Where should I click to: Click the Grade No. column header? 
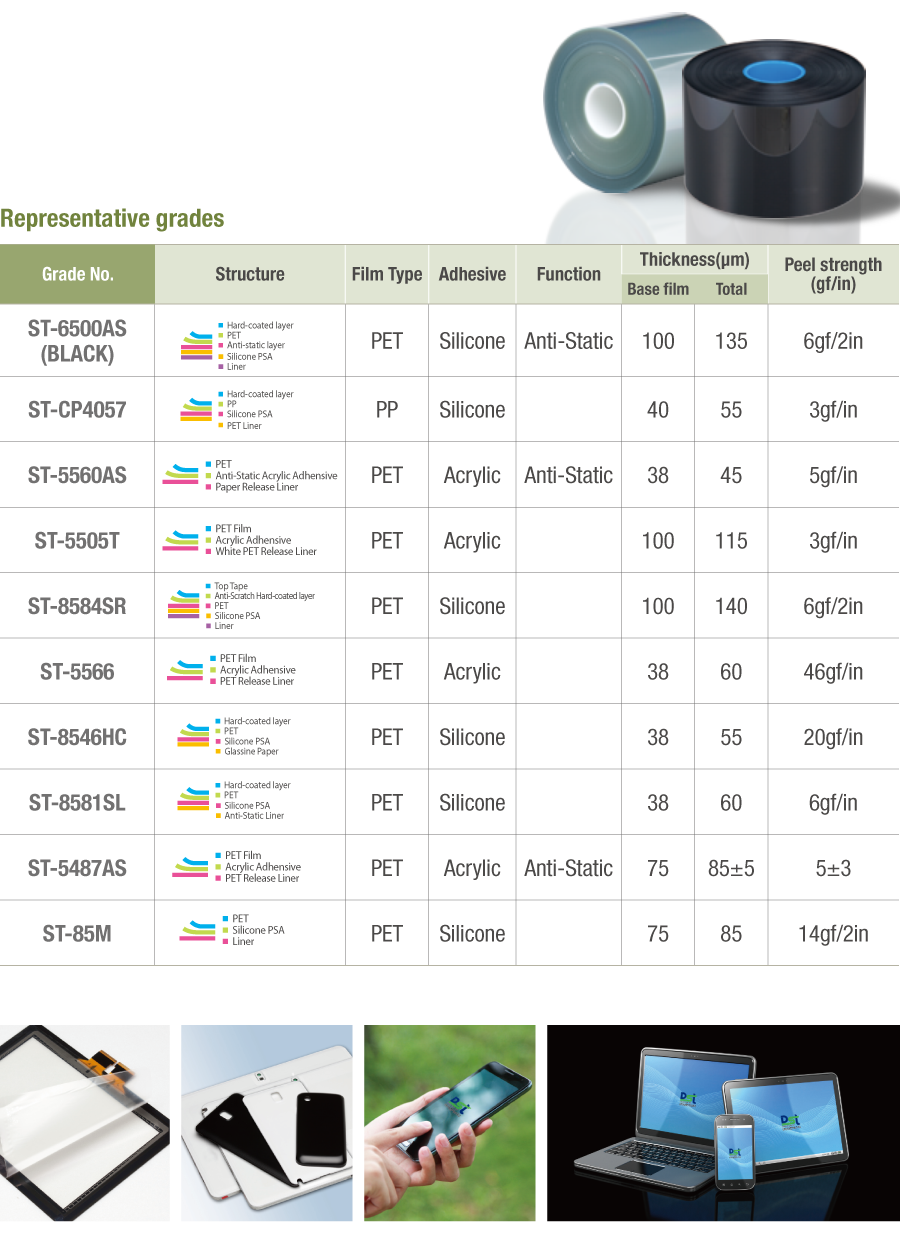(x=77, y=274)
